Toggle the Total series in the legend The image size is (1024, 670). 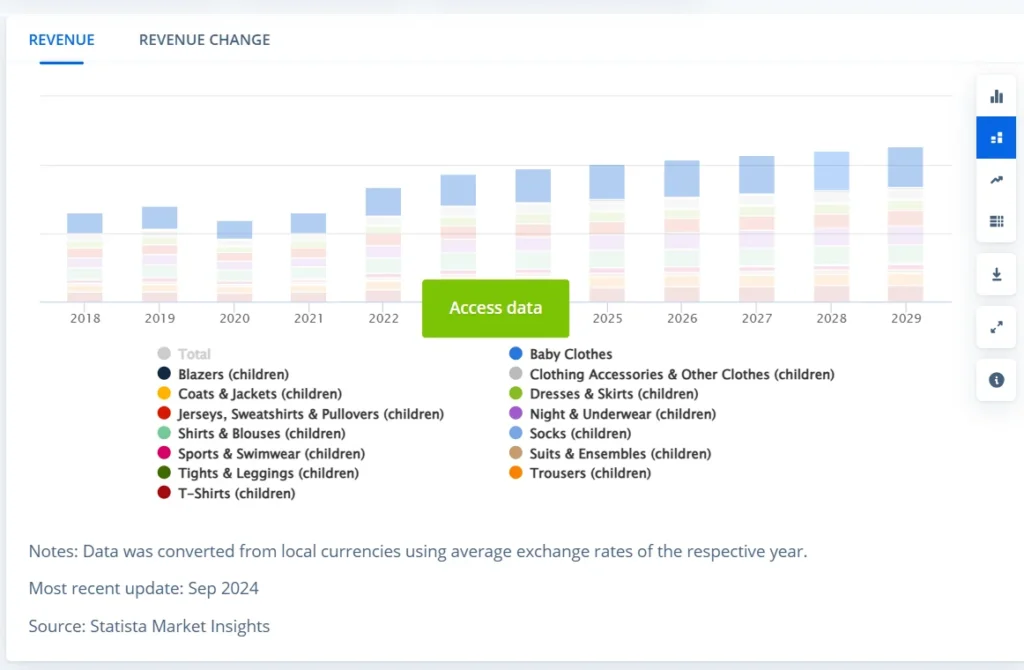coord(185,353)
